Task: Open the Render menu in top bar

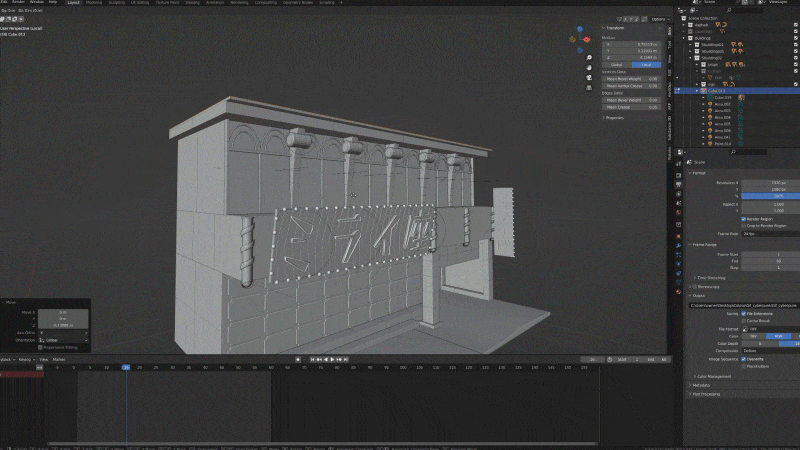Action: (19, 3)
